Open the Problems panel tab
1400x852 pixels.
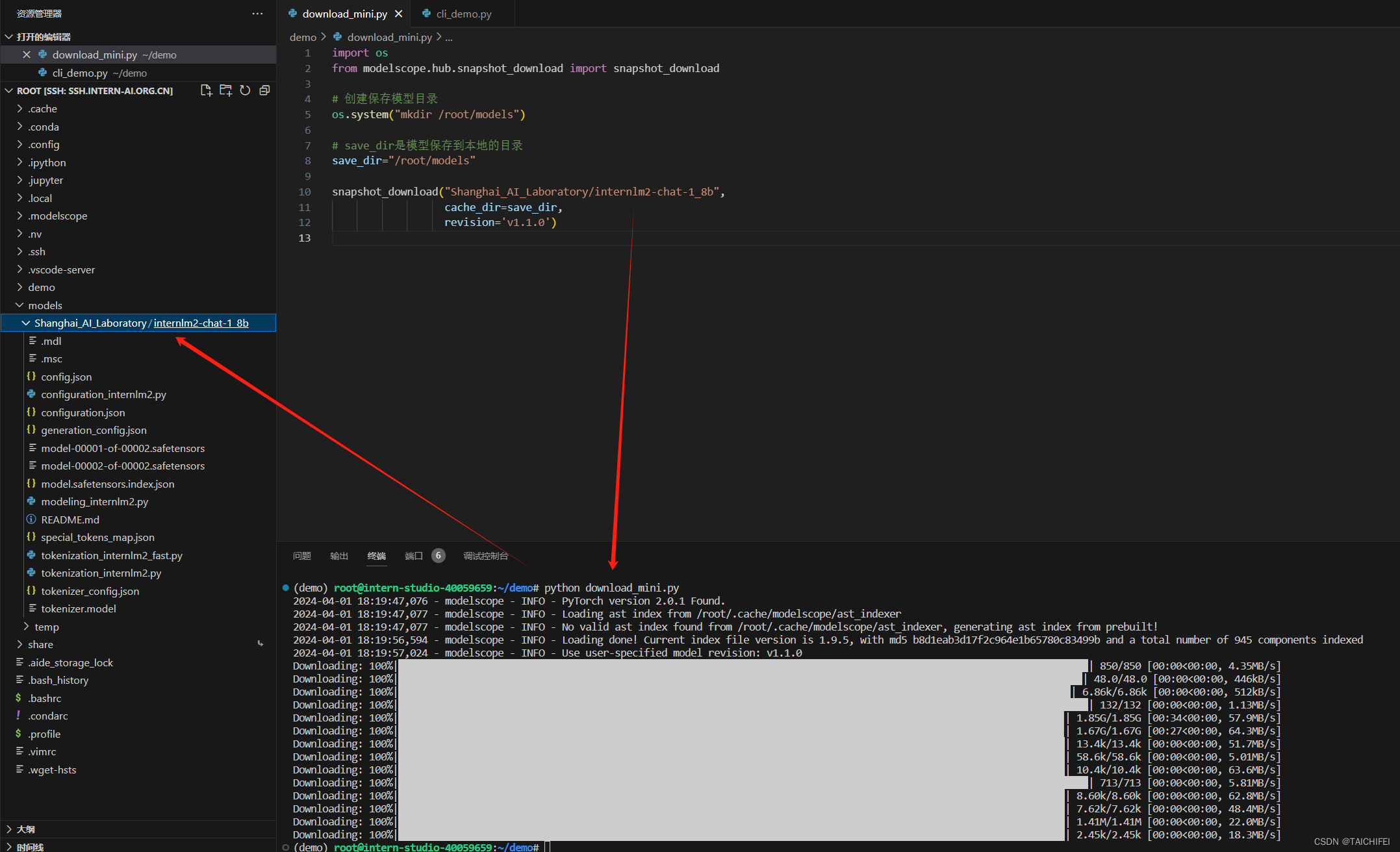(x=302, y=556)
